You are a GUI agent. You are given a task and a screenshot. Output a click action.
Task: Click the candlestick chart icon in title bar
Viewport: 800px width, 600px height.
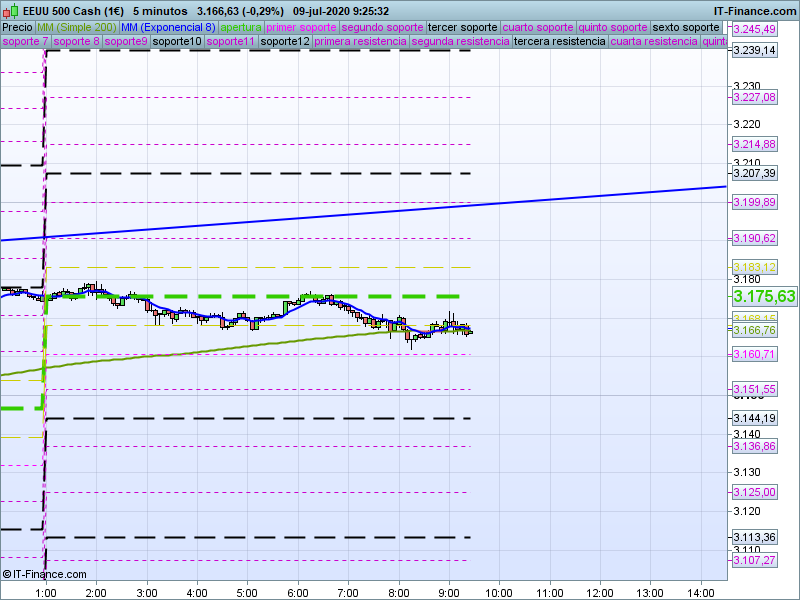8,10
